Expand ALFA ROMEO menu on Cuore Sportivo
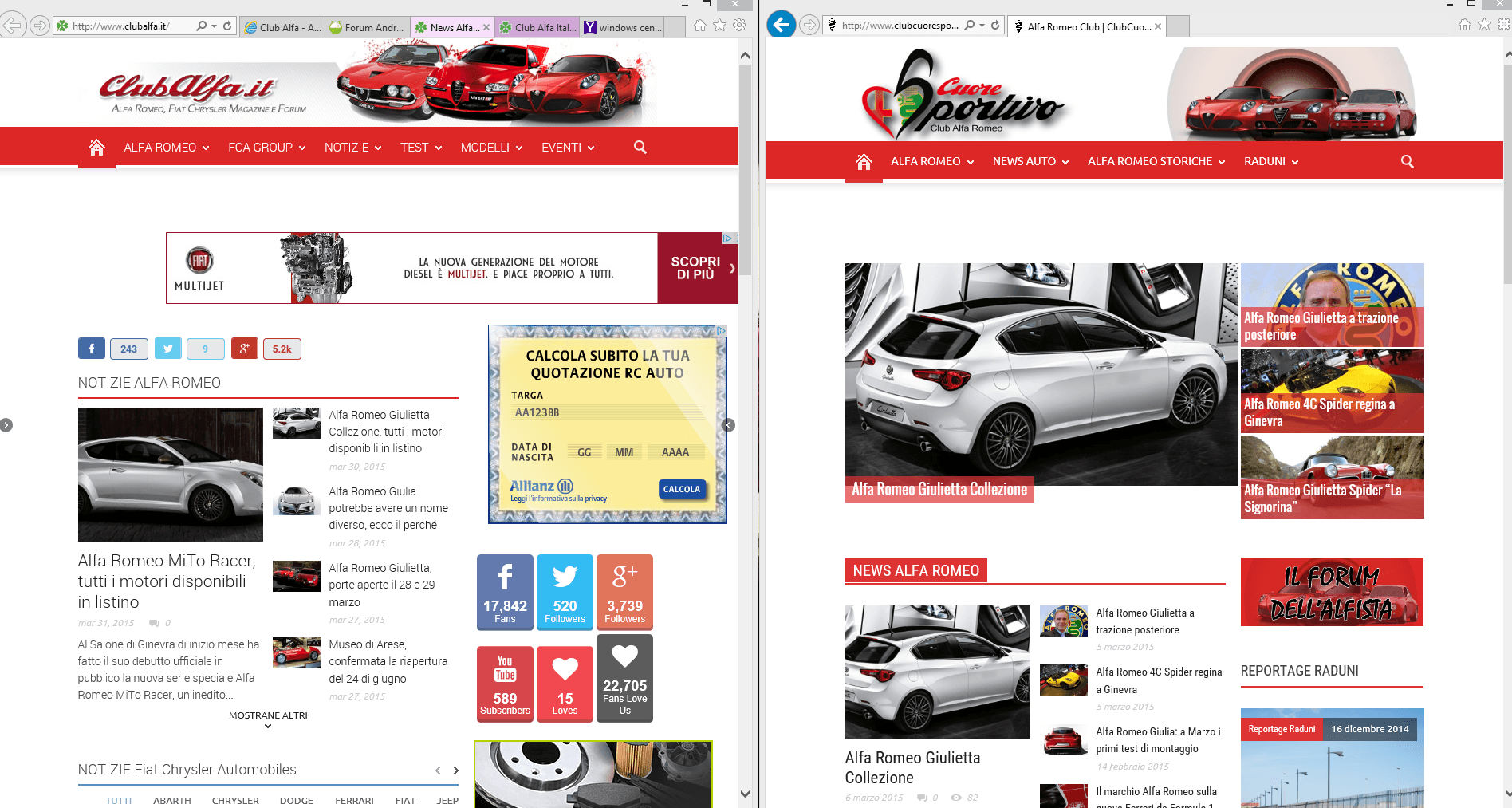The height and width of the screenshot is (808, 1512). click(x=932, y=161)
